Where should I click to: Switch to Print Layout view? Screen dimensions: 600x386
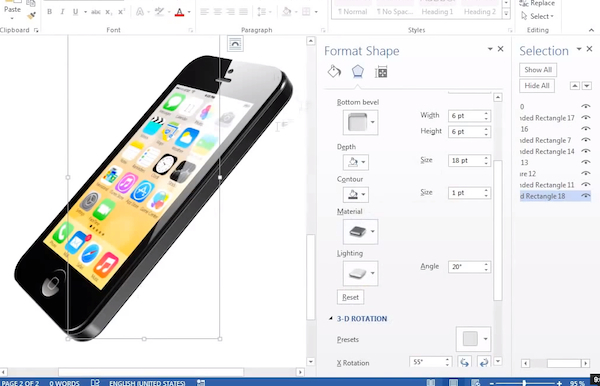coord(453,382)
